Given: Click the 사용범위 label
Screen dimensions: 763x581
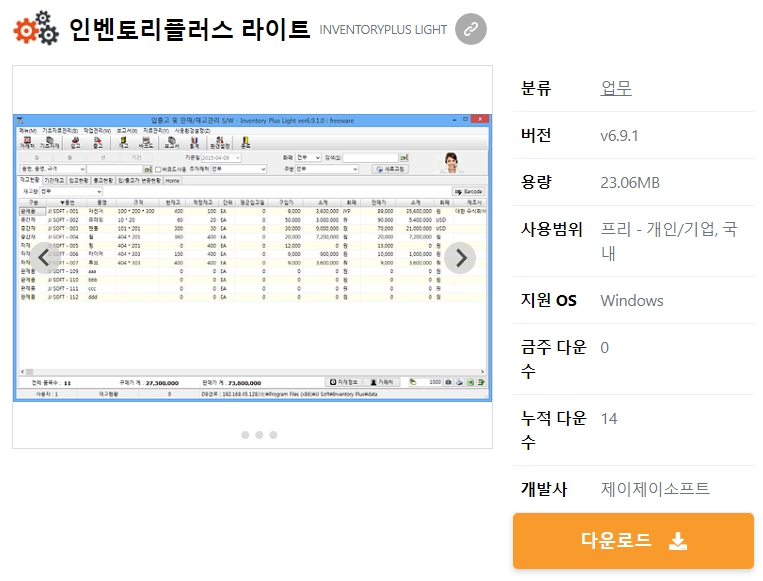Looking at the screenshot, I should point(551,229).
